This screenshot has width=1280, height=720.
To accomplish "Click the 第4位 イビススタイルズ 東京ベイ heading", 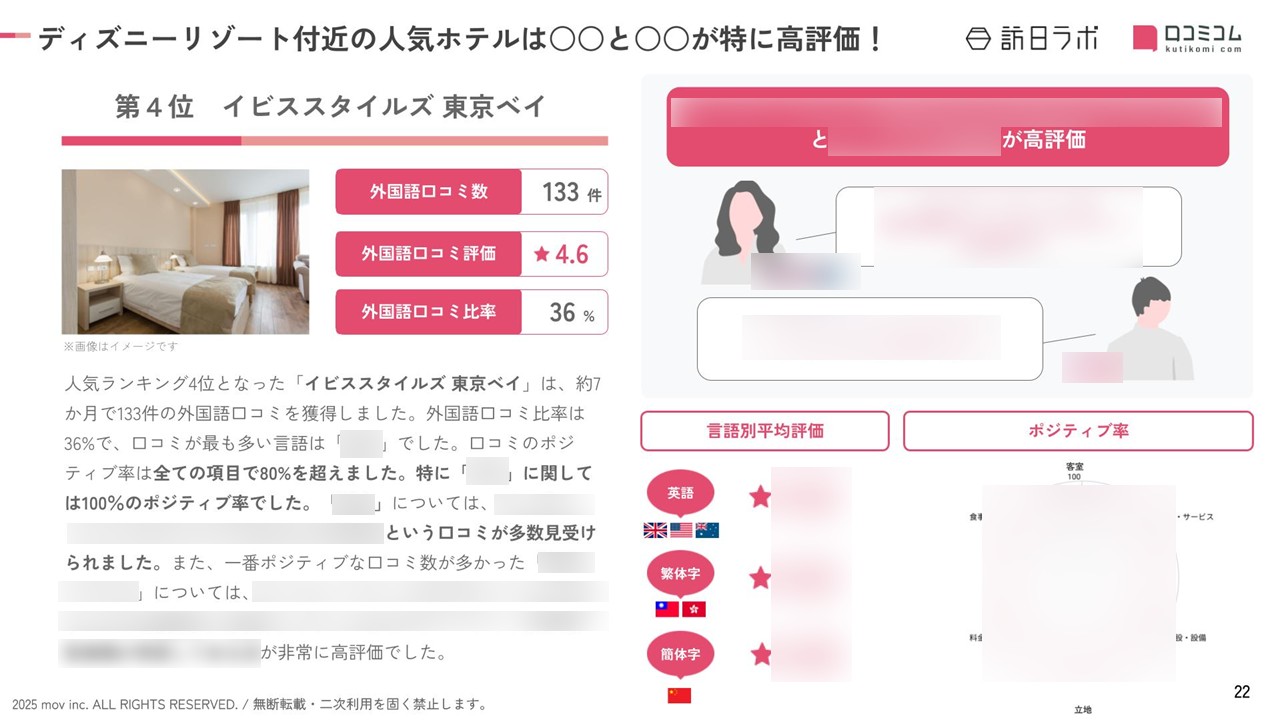I will coord(330,107).
